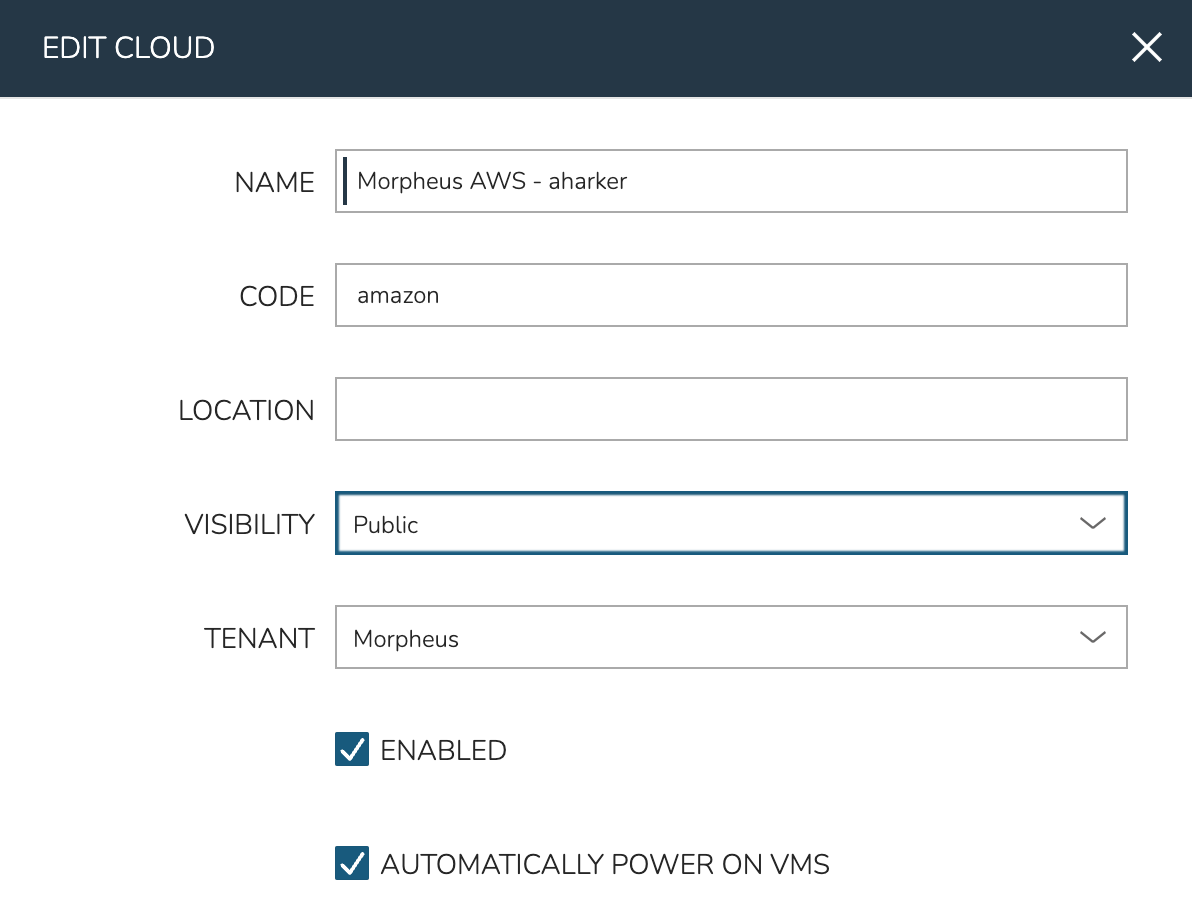The image size is (1192, 920).
Task: Click the selected Public value text
Action: 386,525
